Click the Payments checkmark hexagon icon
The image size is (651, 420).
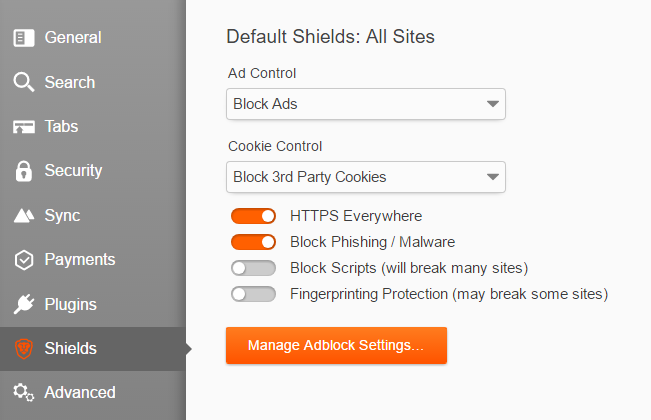pos(24,260)
